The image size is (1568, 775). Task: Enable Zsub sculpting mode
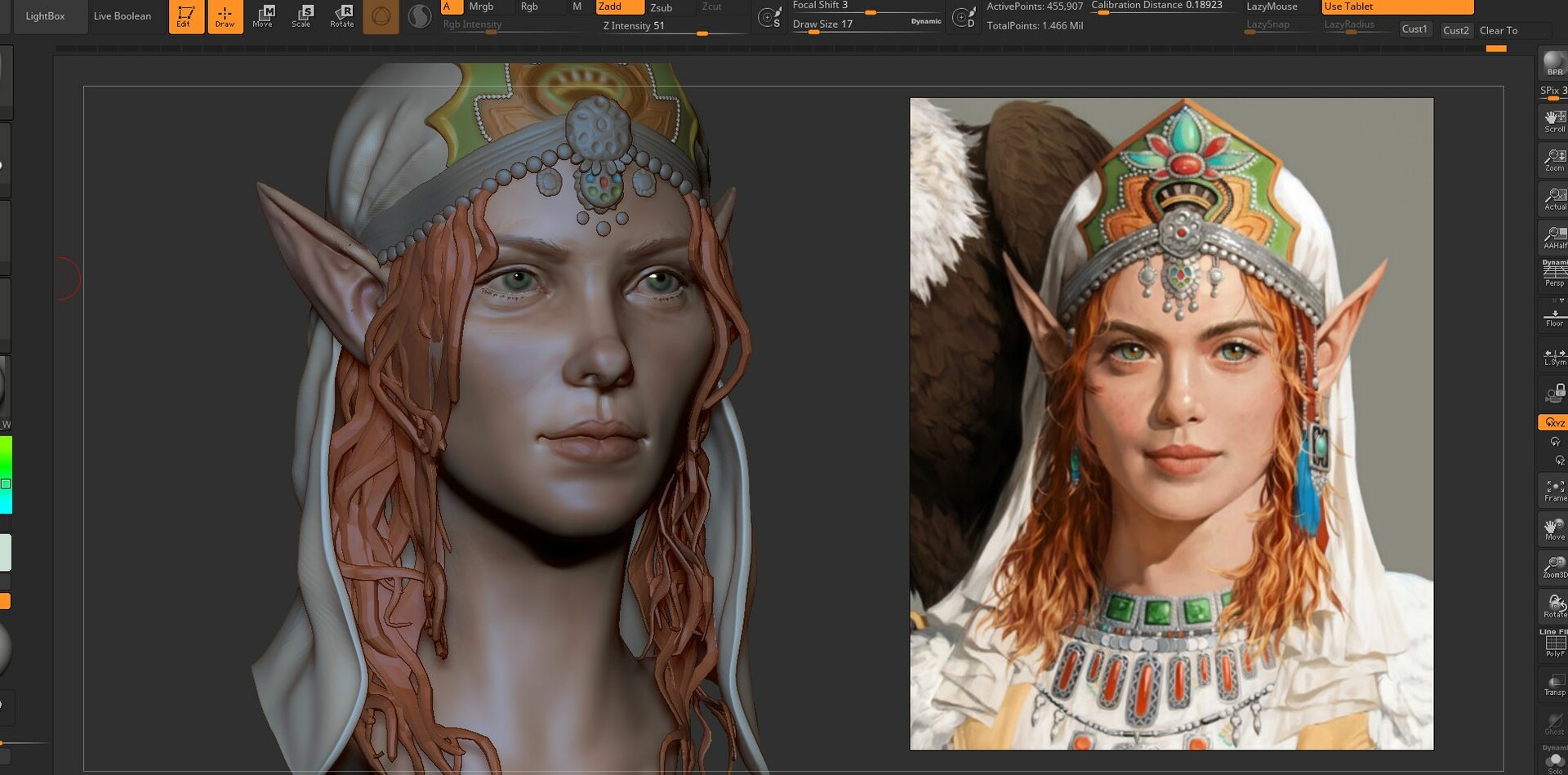663,7
